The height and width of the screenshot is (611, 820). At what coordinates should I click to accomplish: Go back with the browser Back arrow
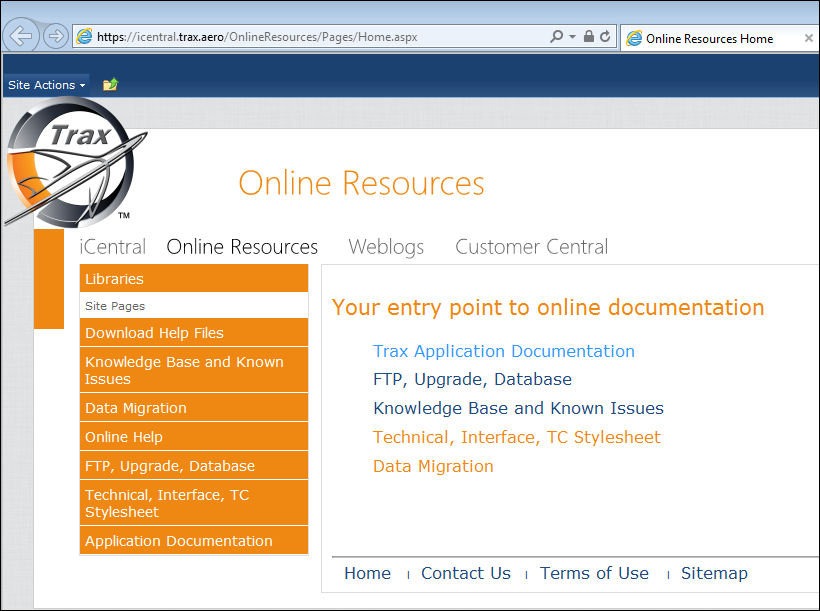point(21,36)
